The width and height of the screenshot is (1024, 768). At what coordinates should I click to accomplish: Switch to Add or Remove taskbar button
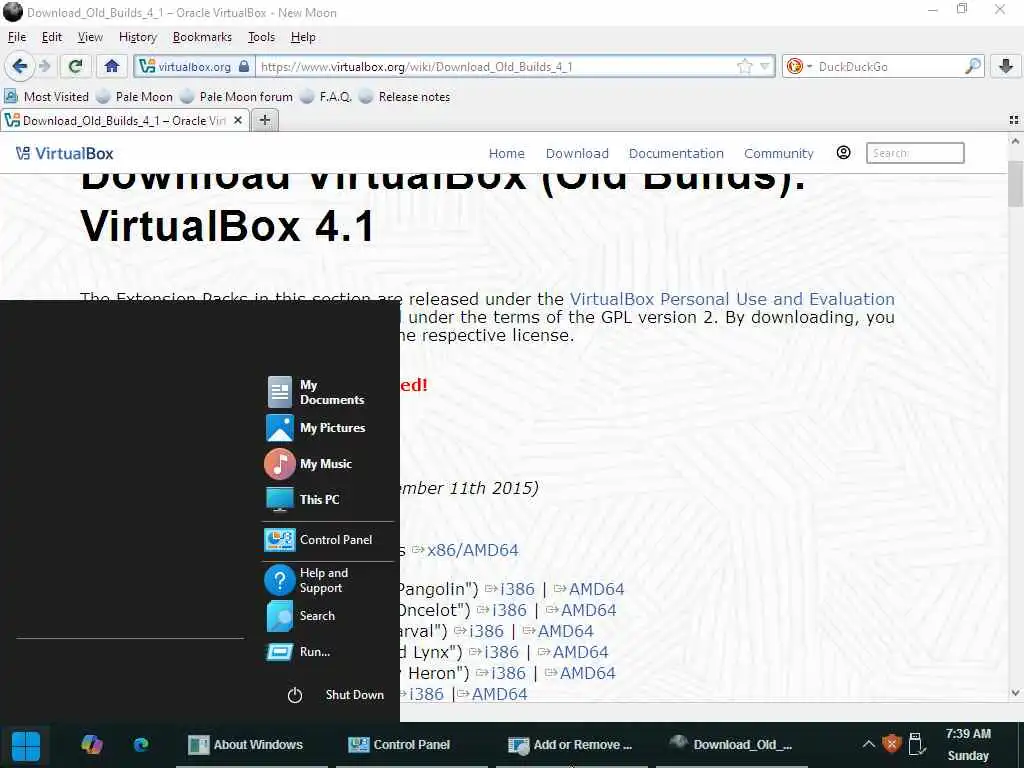pos(571,745)
